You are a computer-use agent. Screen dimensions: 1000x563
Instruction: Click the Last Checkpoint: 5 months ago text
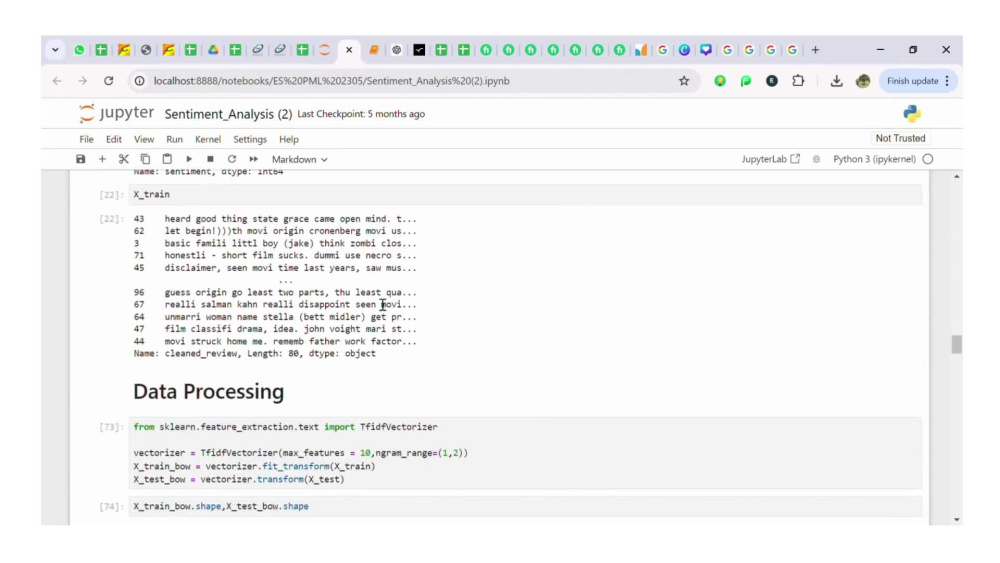tap(361, 114)
